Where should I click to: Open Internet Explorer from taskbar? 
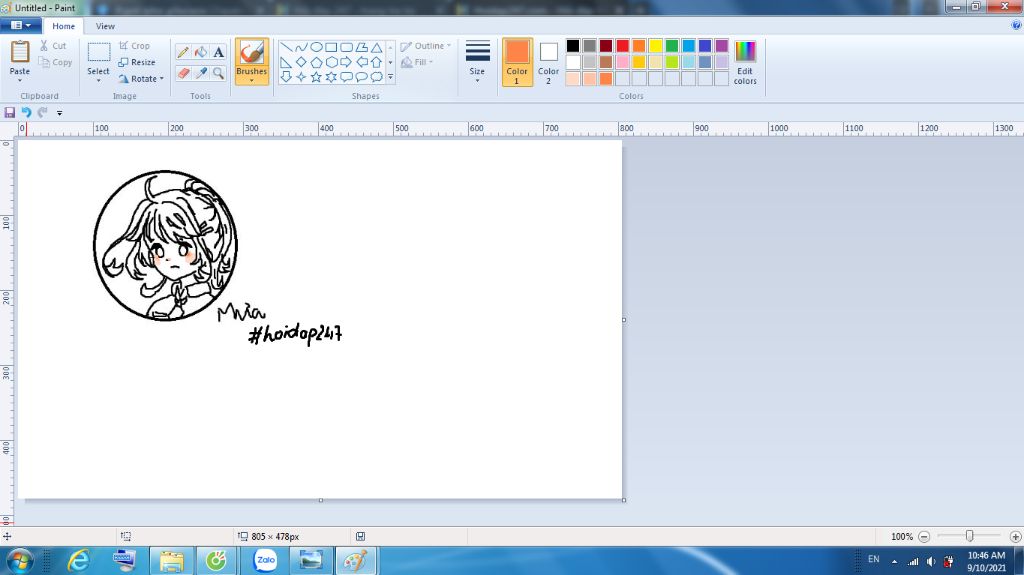79,561
